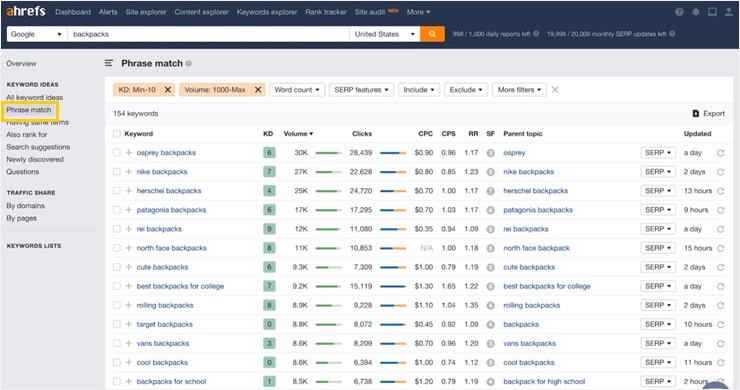Check the north face backpacks checkbox
740x390 pixels.
click(117, 248)
